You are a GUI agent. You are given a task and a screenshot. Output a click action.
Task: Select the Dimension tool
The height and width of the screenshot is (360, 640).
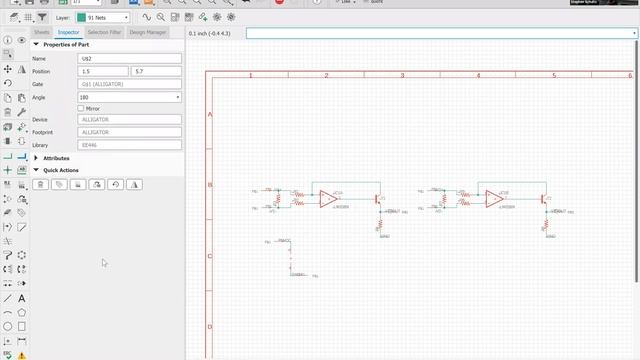22,341
